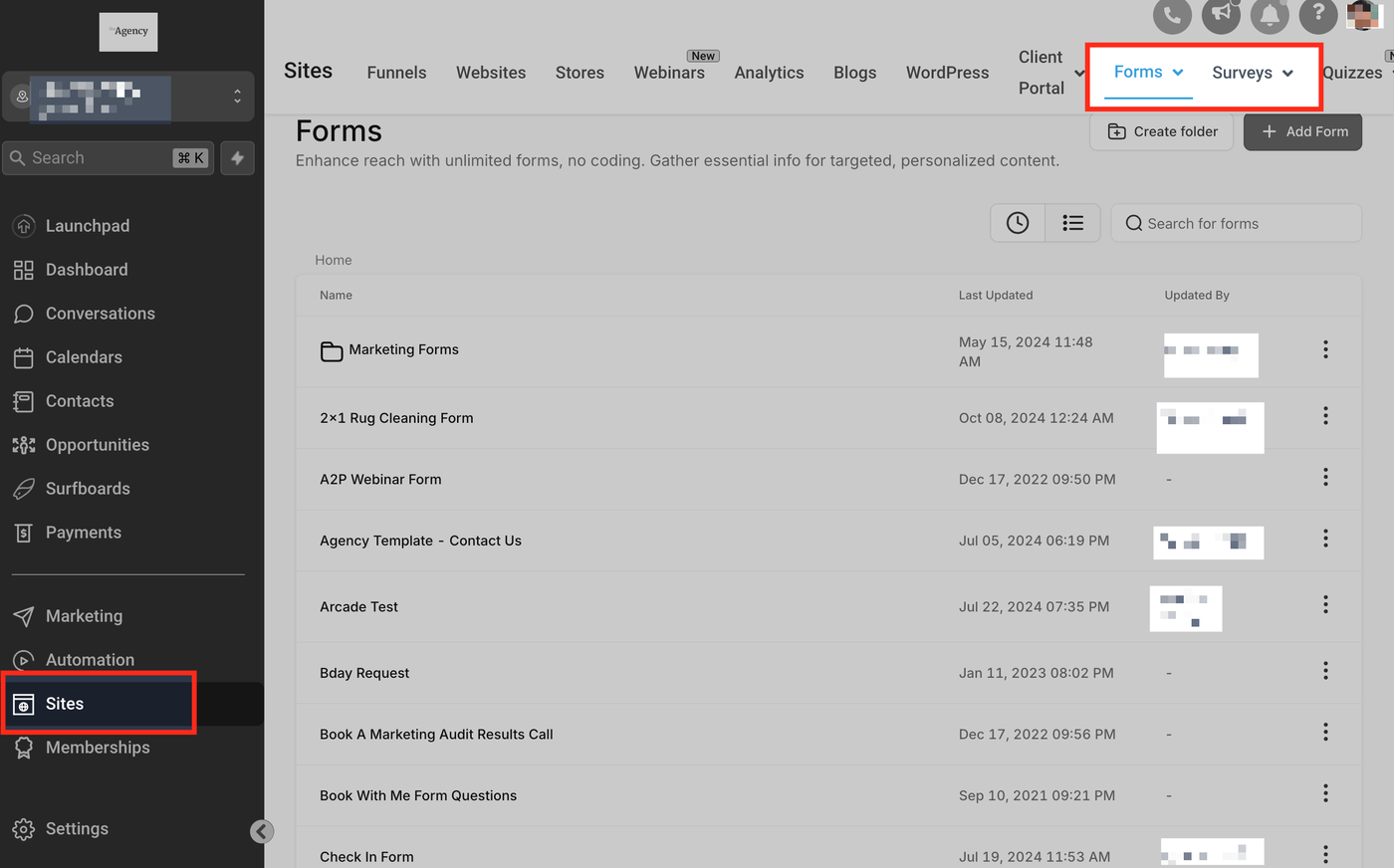The width and height of the screenshot is (1394, 868).
Task: Go to the Funnels tab
Action: coord(396,73)
